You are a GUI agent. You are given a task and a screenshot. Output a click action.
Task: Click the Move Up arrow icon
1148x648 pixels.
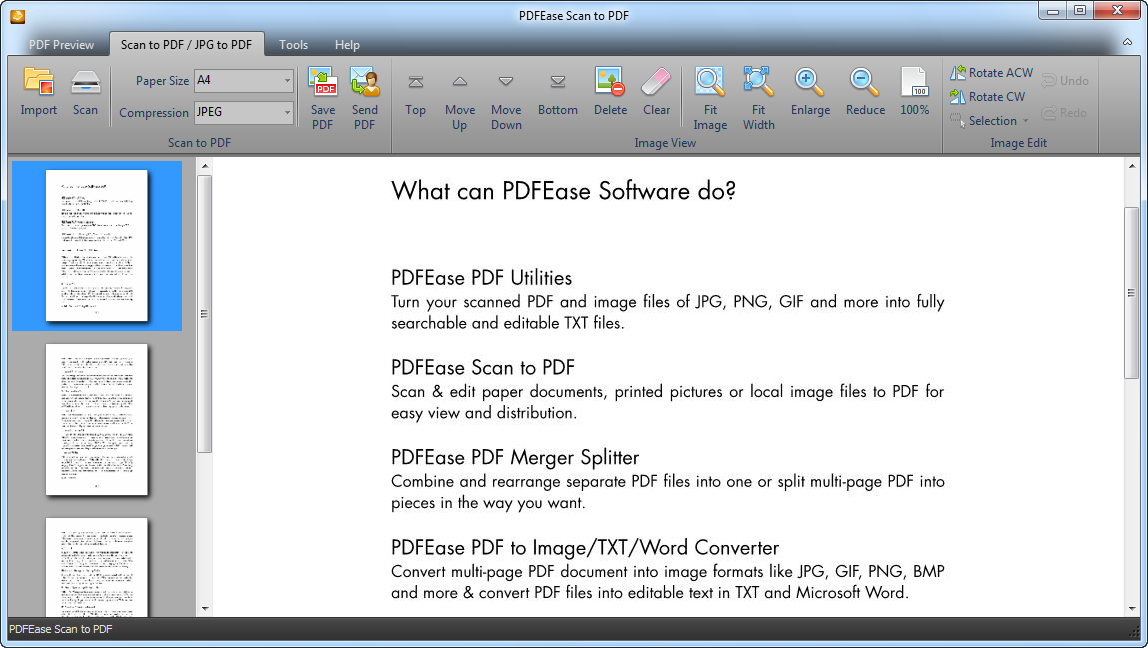coord(460,81)
